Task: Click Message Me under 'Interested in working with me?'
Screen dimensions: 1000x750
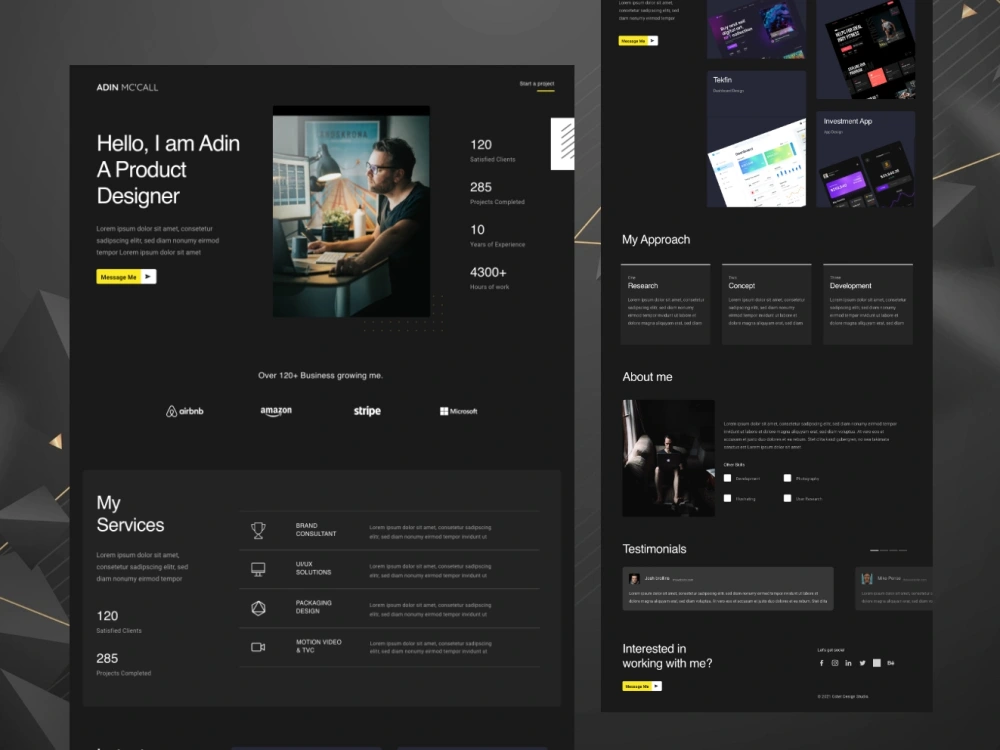Action: [x=642, y=686]
